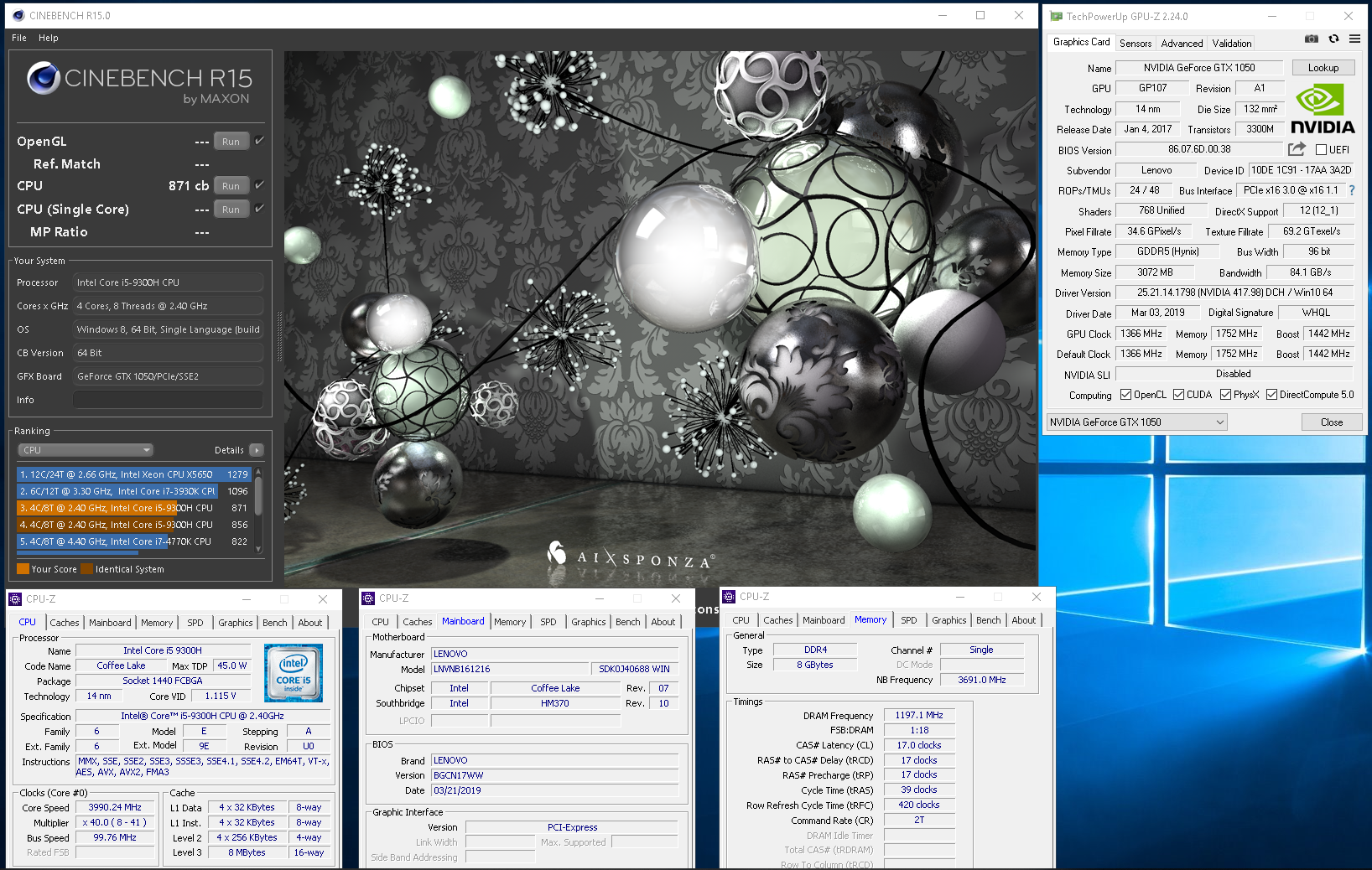Image resolution: width=1372 pixels, height=870 pixels.
Task: Select ranking entry Xeon CPU X5650
Action: pyautogui.click(x=133, y=474)
